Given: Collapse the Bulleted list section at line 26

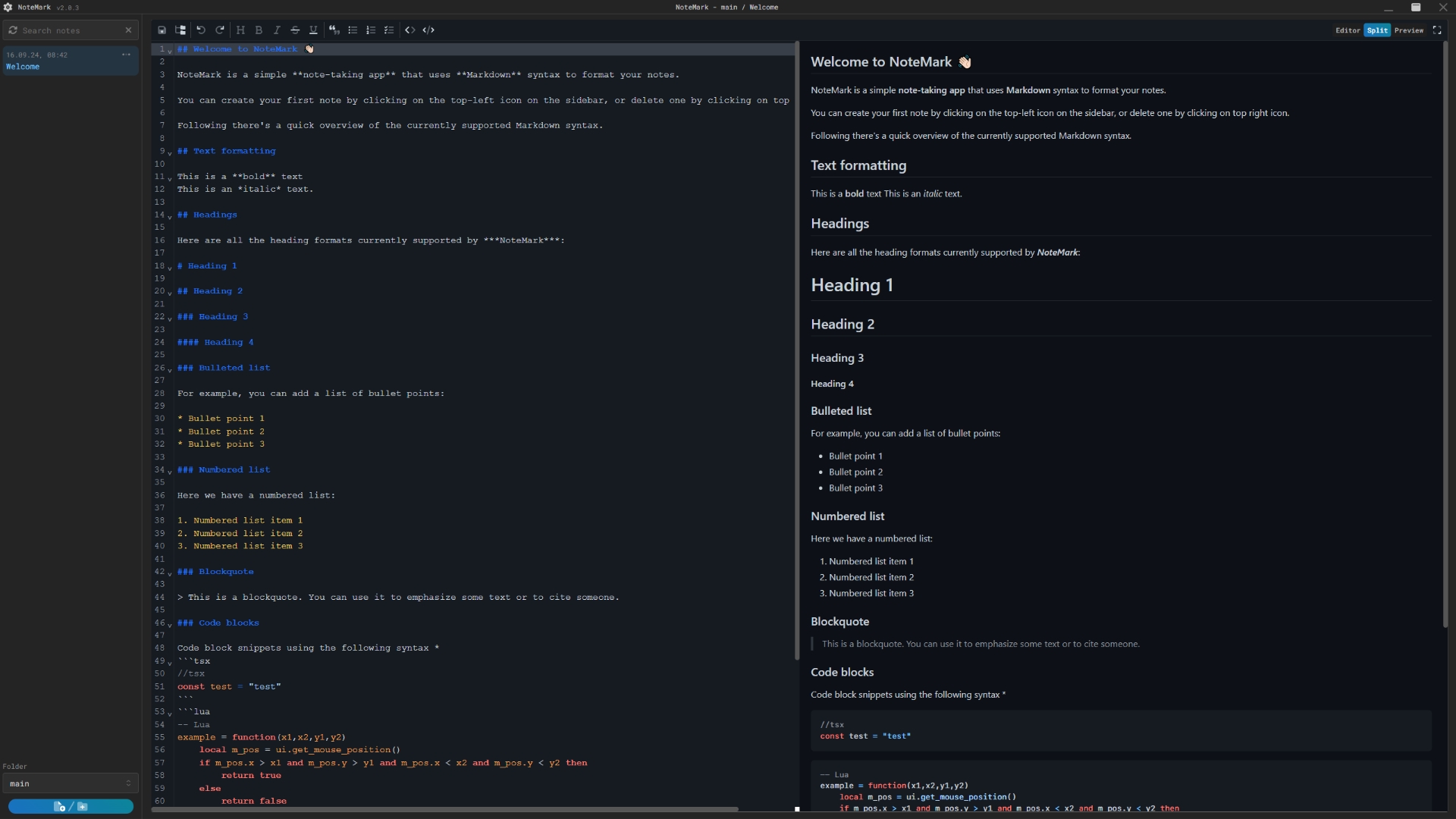Looking at the screenshot, I should click(x=170, y=369).
